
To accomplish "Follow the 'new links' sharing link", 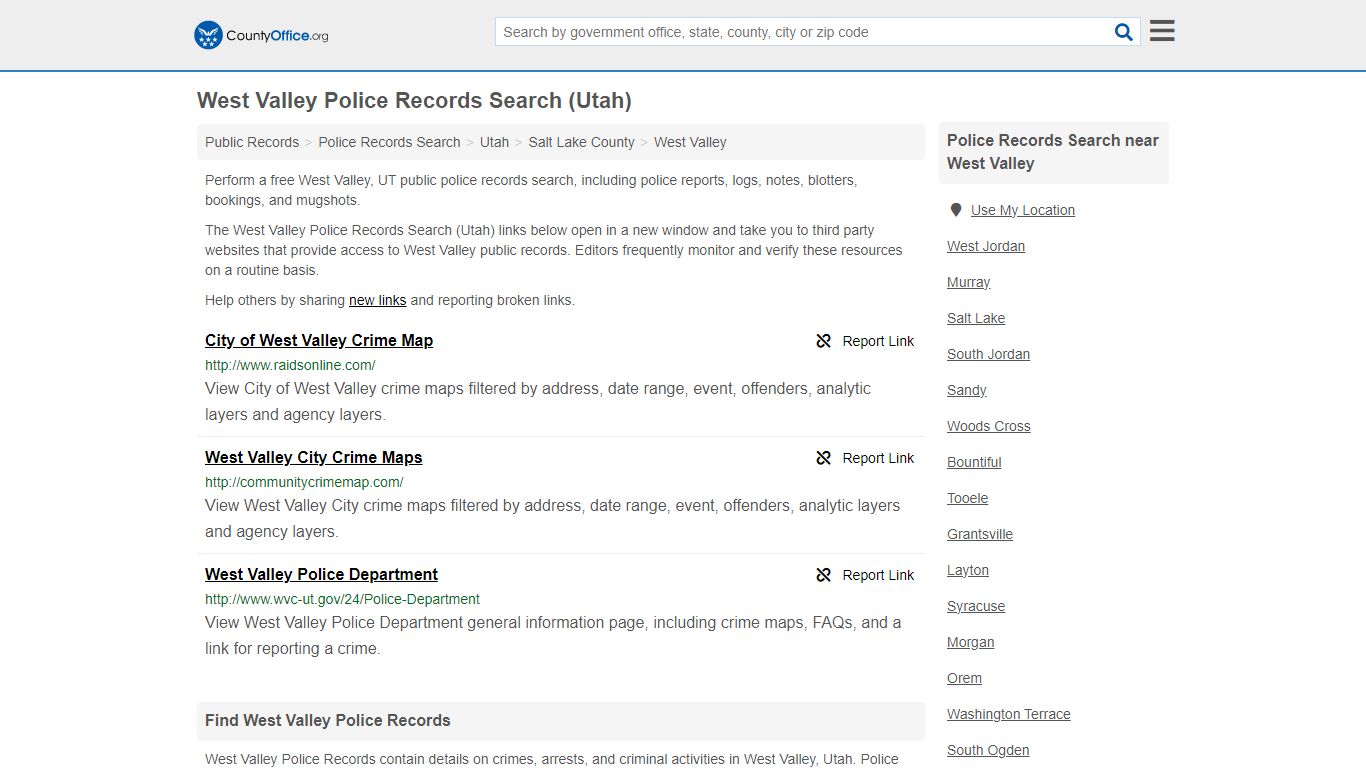I will [x=377, y=300].
